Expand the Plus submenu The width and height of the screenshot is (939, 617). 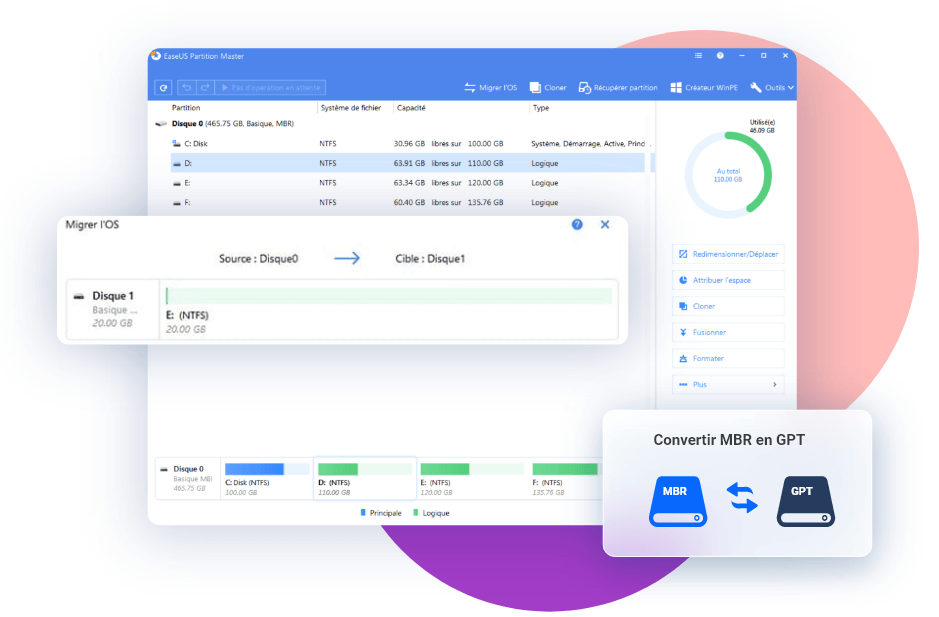(728, 384)
